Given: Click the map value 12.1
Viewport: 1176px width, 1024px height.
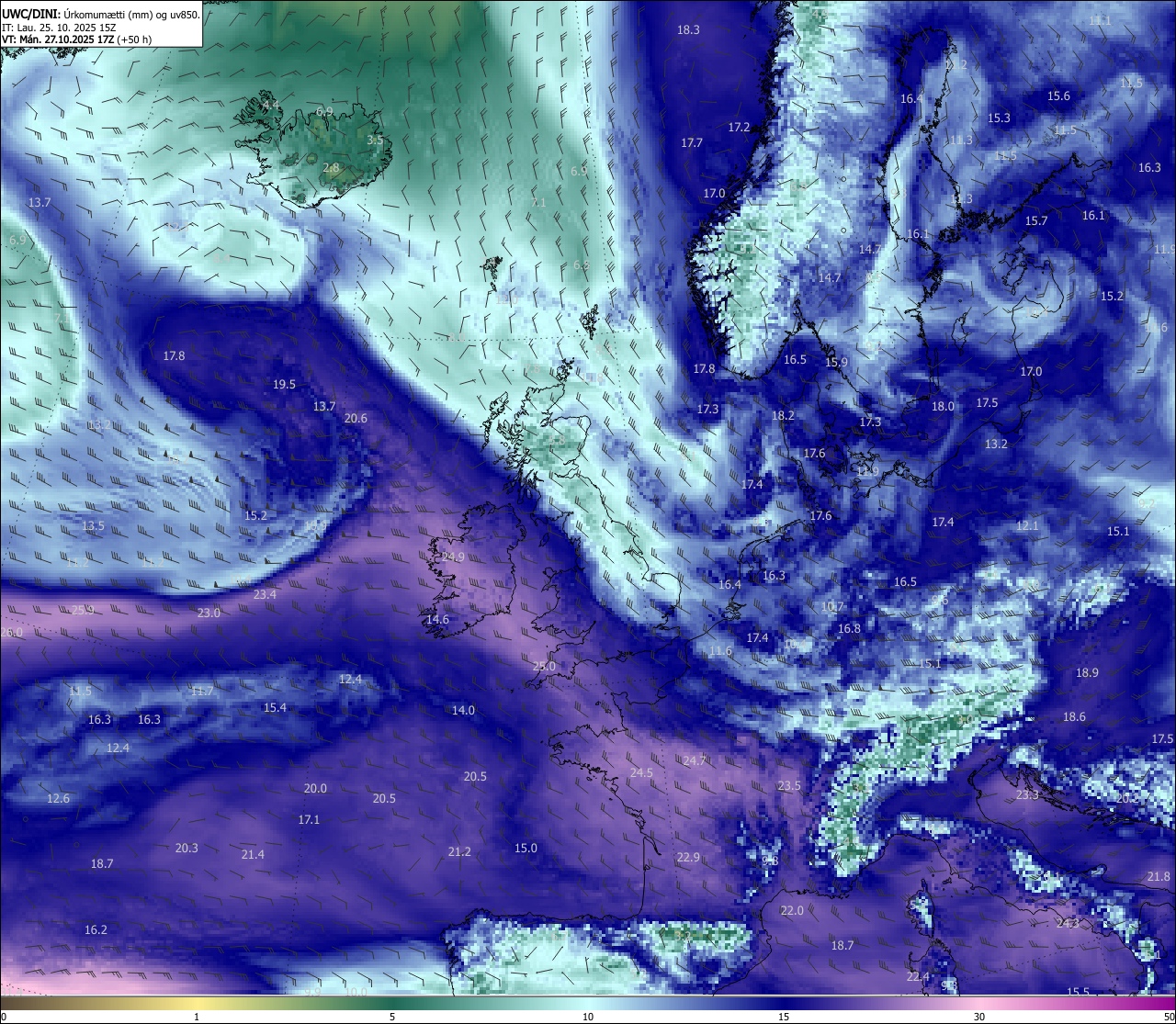Looking at the screenshot, I should click(1027, 526).
